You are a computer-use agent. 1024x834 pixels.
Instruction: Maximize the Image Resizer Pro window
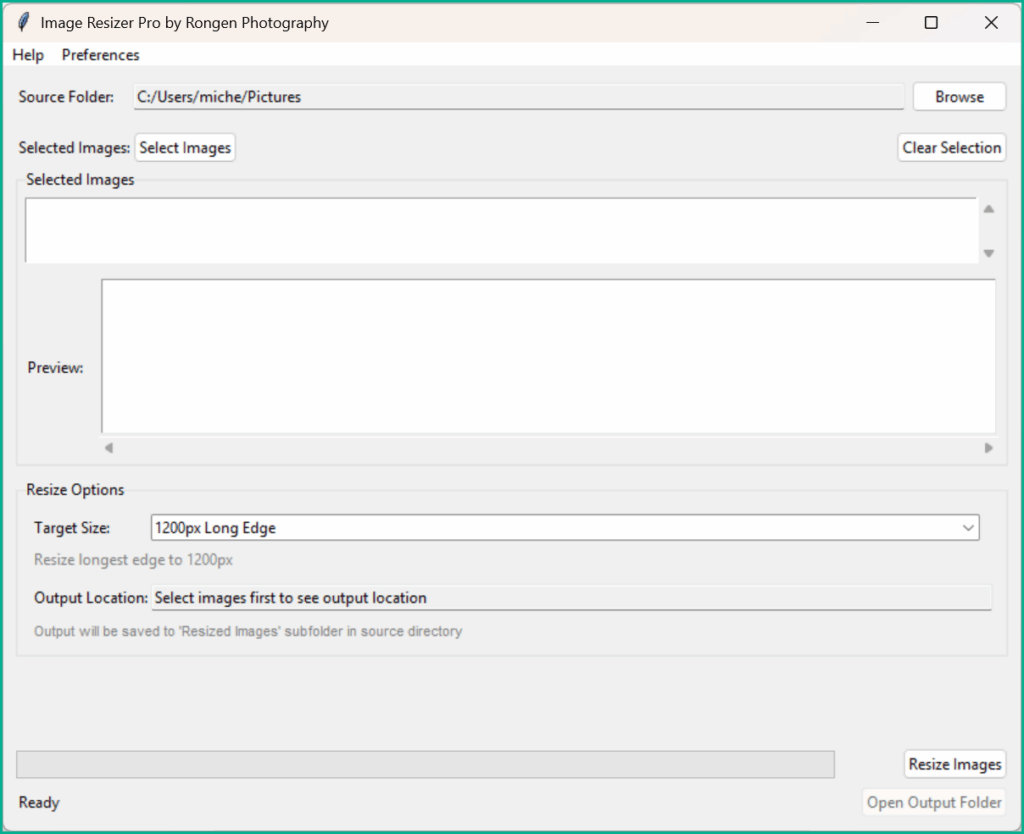931,22
